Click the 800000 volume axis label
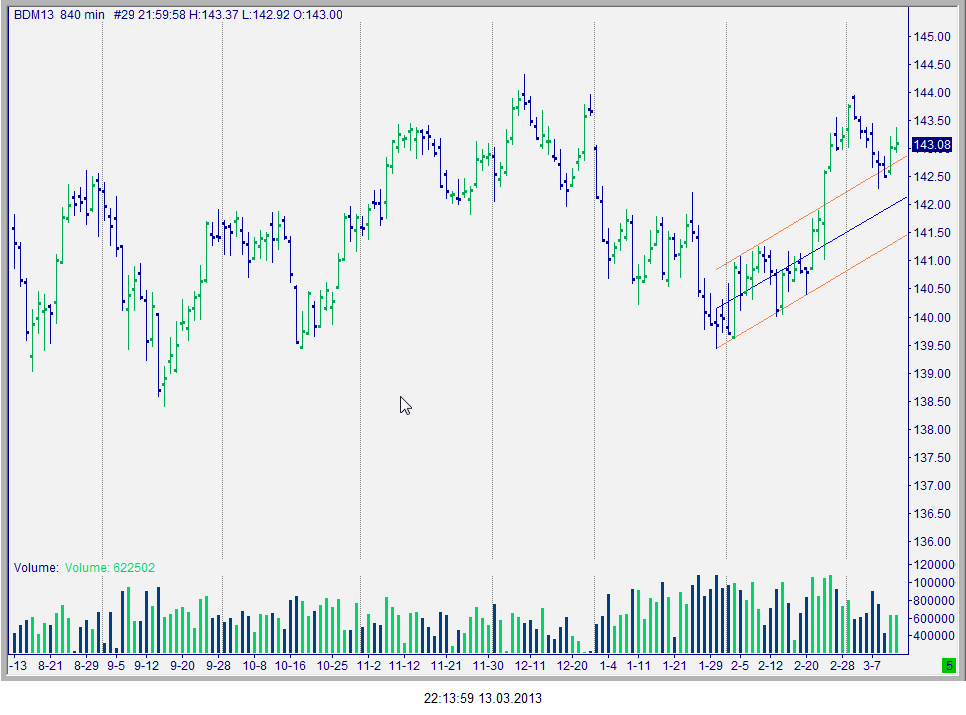Screen dimensions: 966x715 click(934, 600)
